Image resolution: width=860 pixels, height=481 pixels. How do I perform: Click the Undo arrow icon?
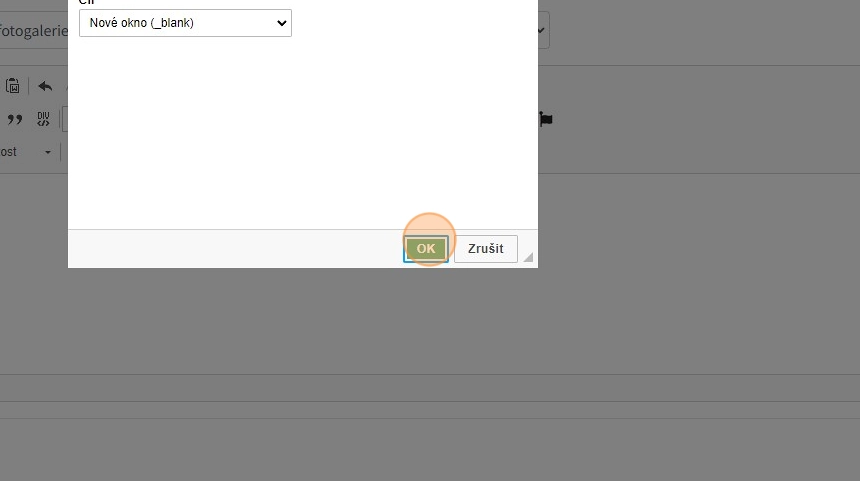[45, 86]
